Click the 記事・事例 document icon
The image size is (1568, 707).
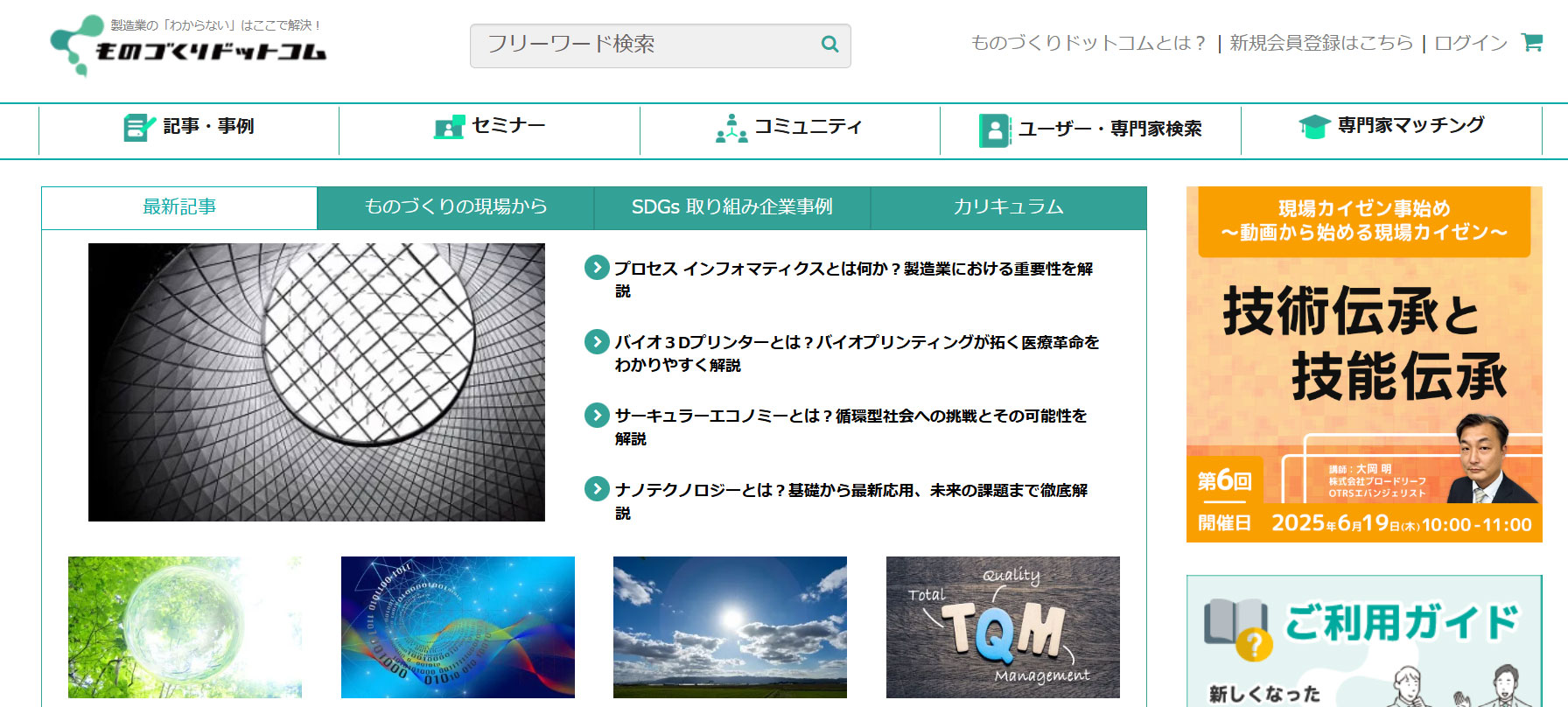(138, 128)
